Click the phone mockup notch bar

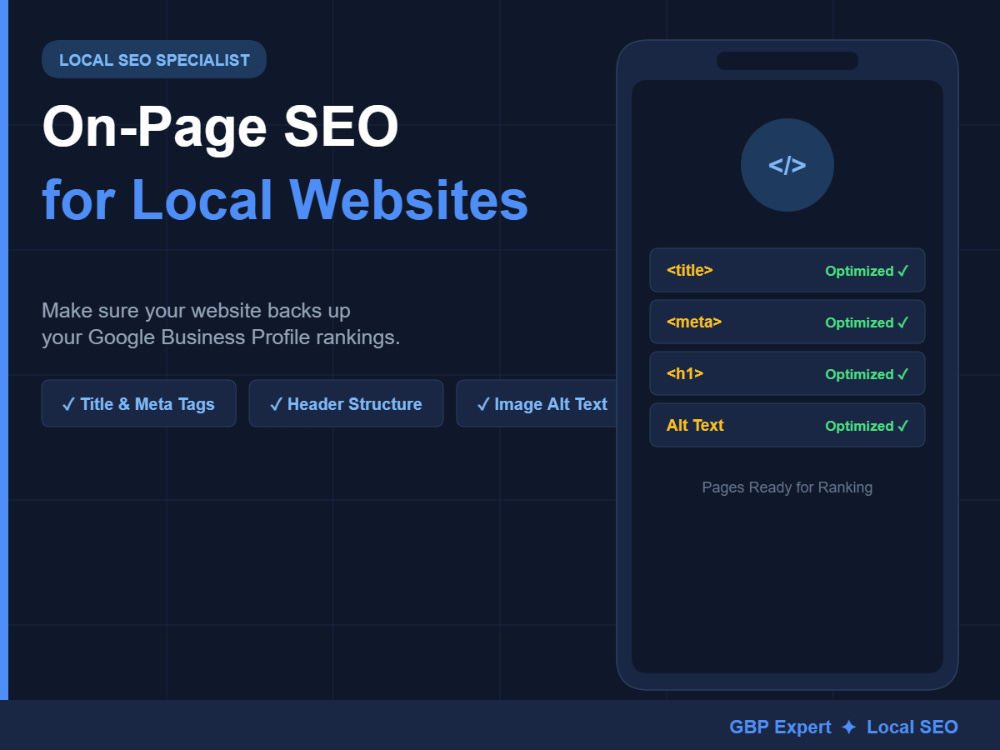pyautogui.click(x=787, y=61)
